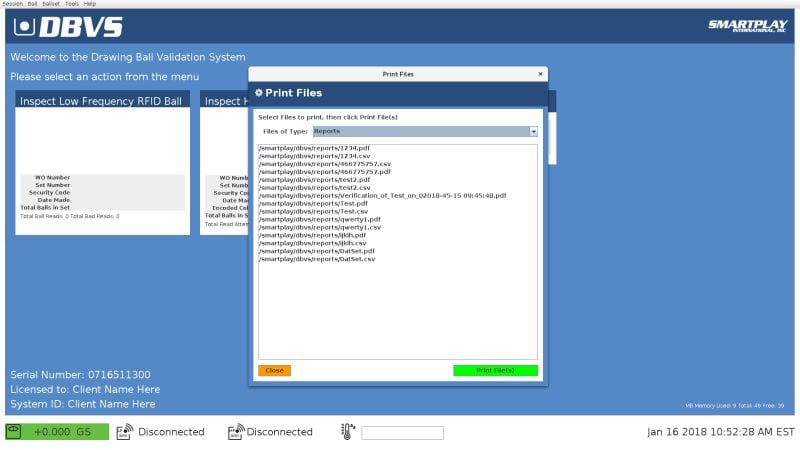The width and height of the screenshot is (800, 450).
Task: Expand the Files of Type dropdown arrow
Action: tap(533, 132)
